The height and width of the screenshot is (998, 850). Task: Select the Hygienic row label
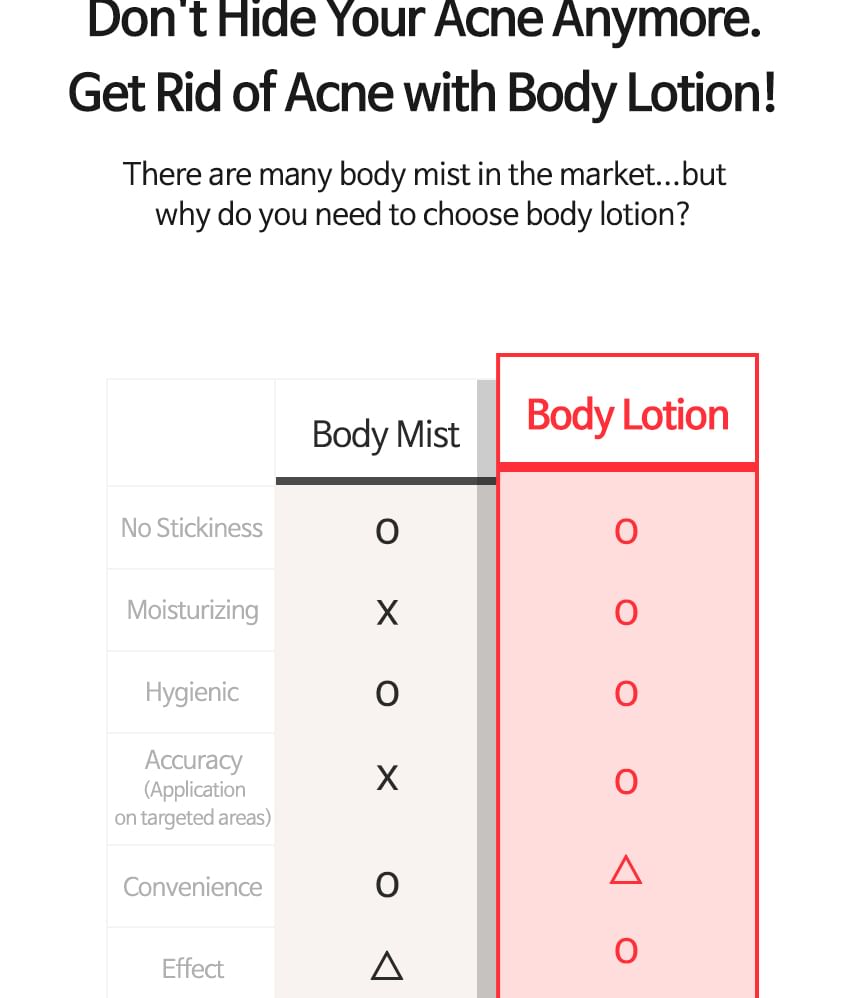coord(192,692)
